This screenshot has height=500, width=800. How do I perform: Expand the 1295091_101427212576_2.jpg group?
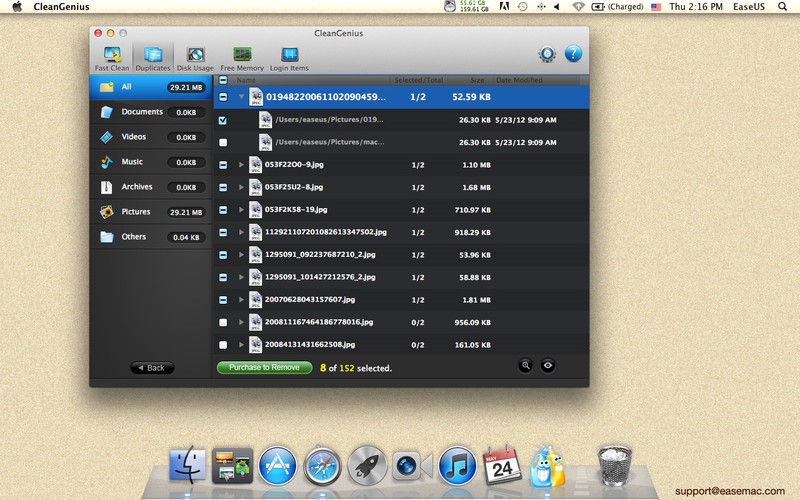241,277
